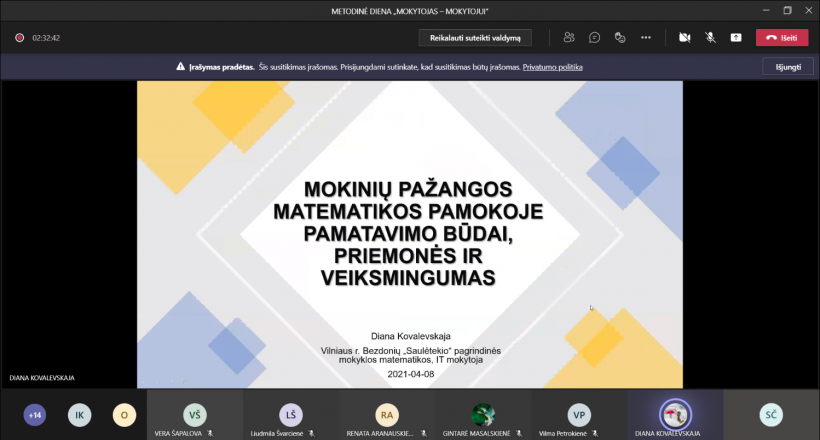820x440 pixels.
Task: Select Liudmila Švarcienė participant tile
Action: [290, 415]
